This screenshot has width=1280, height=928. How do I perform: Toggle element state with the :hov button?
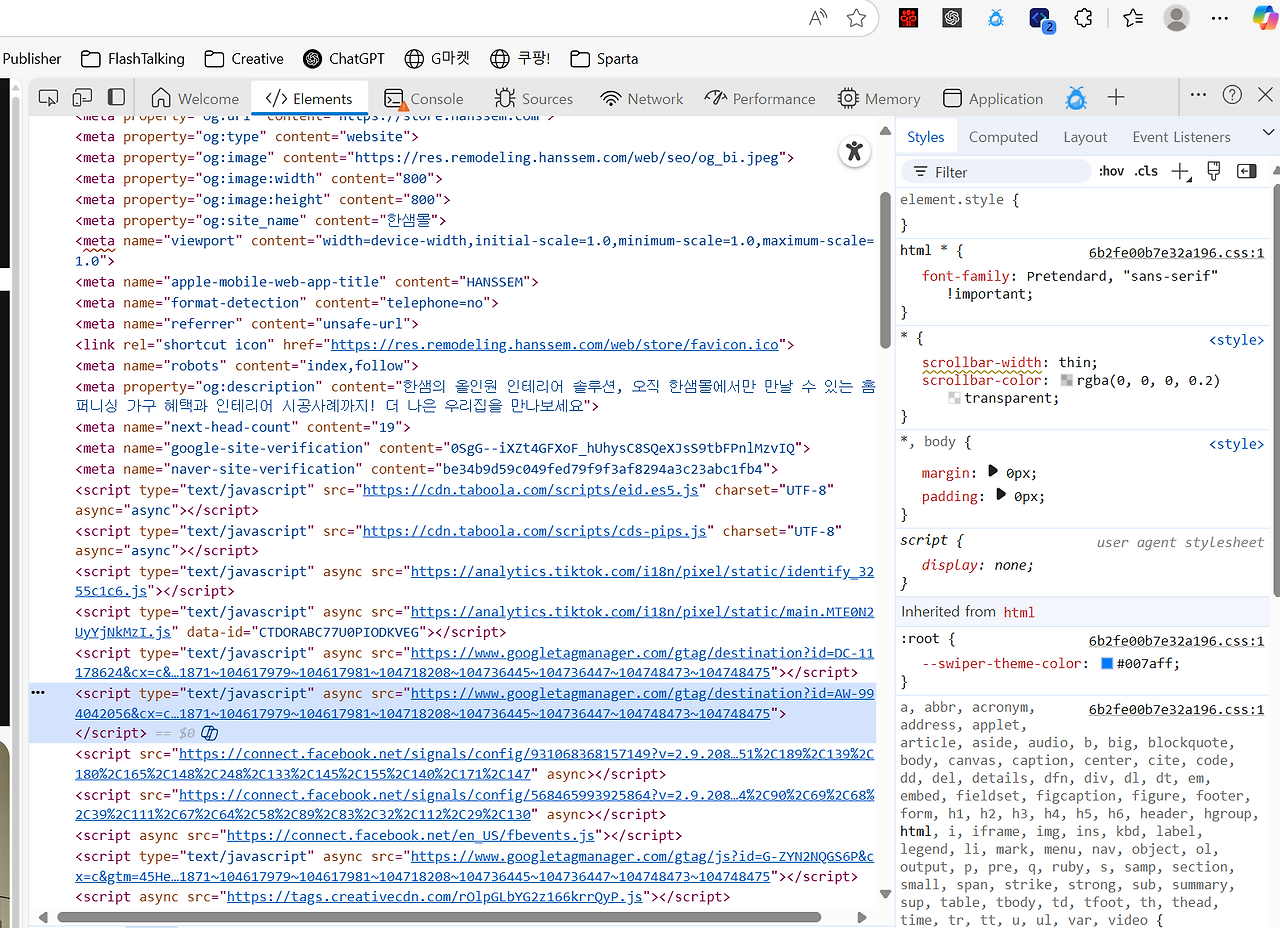click(1111, 171)
